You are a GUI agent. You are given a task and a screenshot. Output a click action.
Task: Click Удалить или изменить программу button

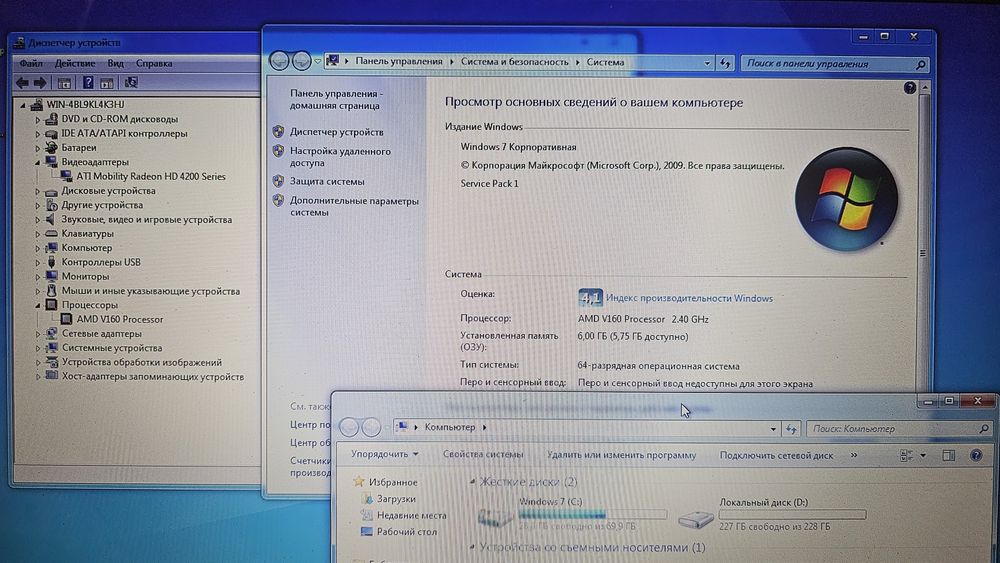click(621, 455)
